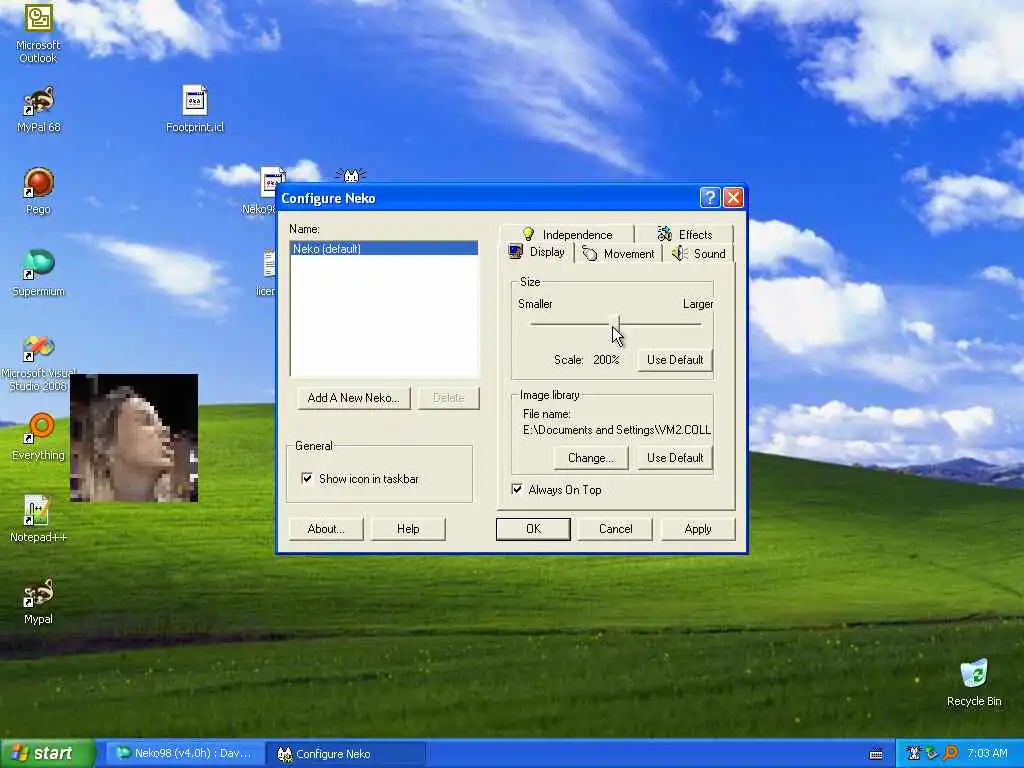Click the Safely Remove Hardware tray icon
This screenshot has height=768, width=1024.
pos(931,753)
